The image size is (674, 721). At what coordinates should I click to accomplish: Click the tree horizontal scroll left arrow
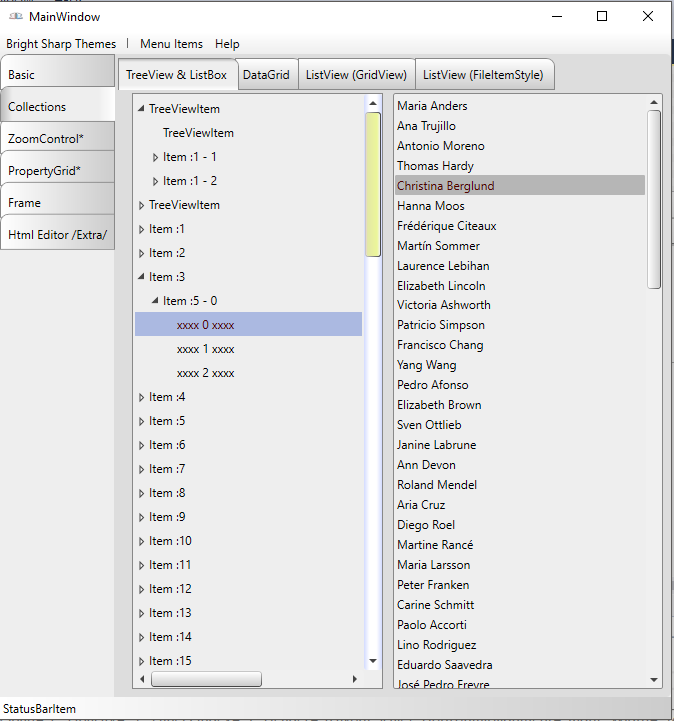[x=141, y=679]
